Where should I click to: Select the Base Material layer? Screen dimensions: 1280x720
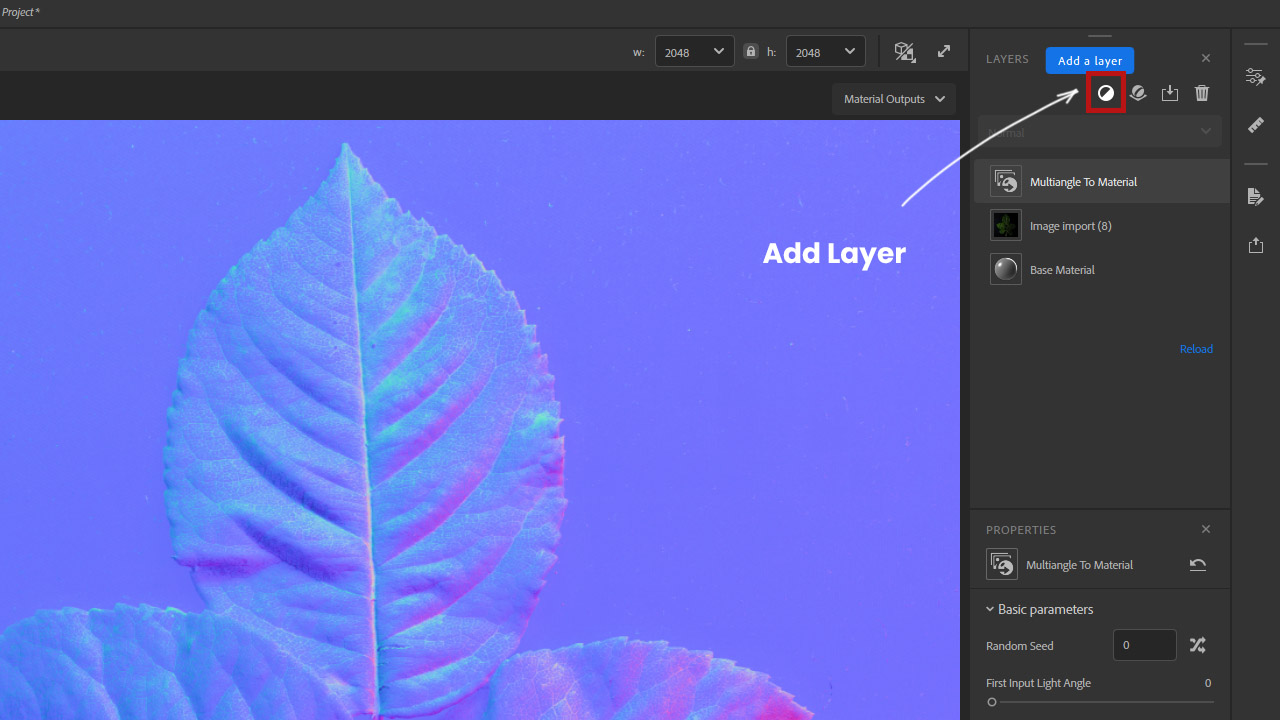pyautogui.click(x=1062, y=270)
